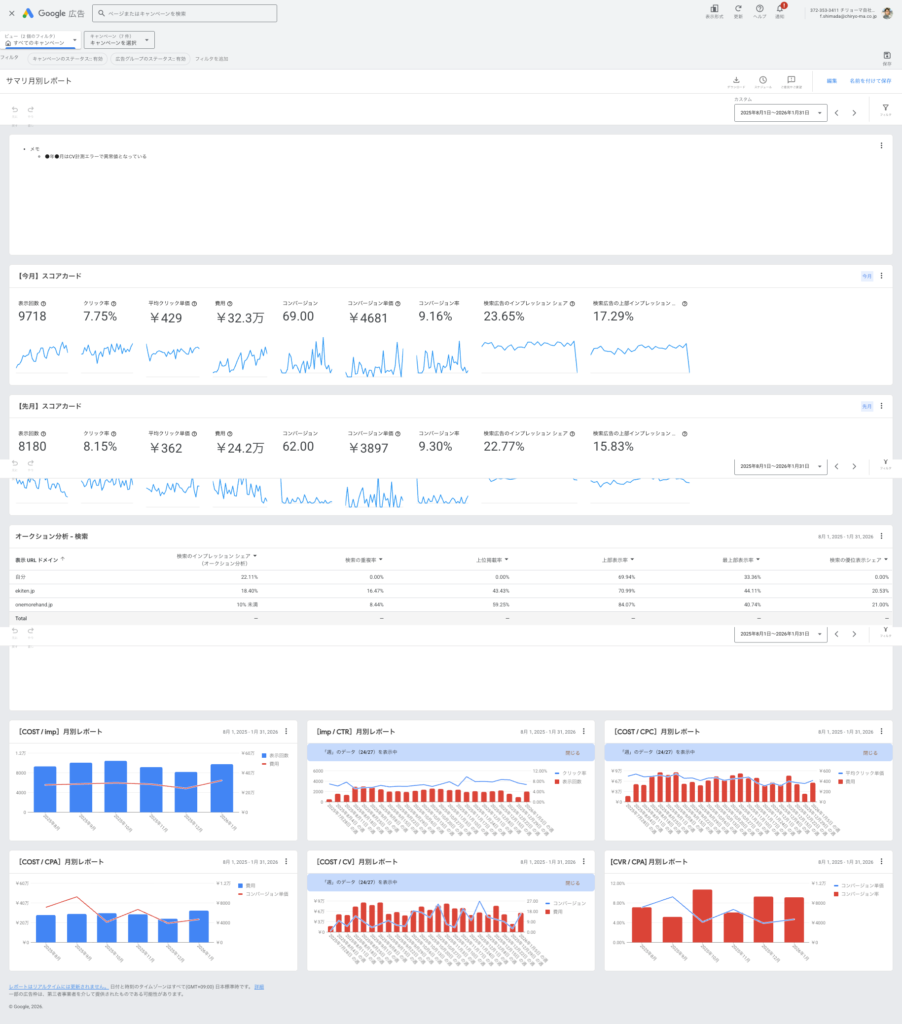Click the filter funnel icon beside date range
Viewport: 902px width, 1024px height.
point(885,108)
